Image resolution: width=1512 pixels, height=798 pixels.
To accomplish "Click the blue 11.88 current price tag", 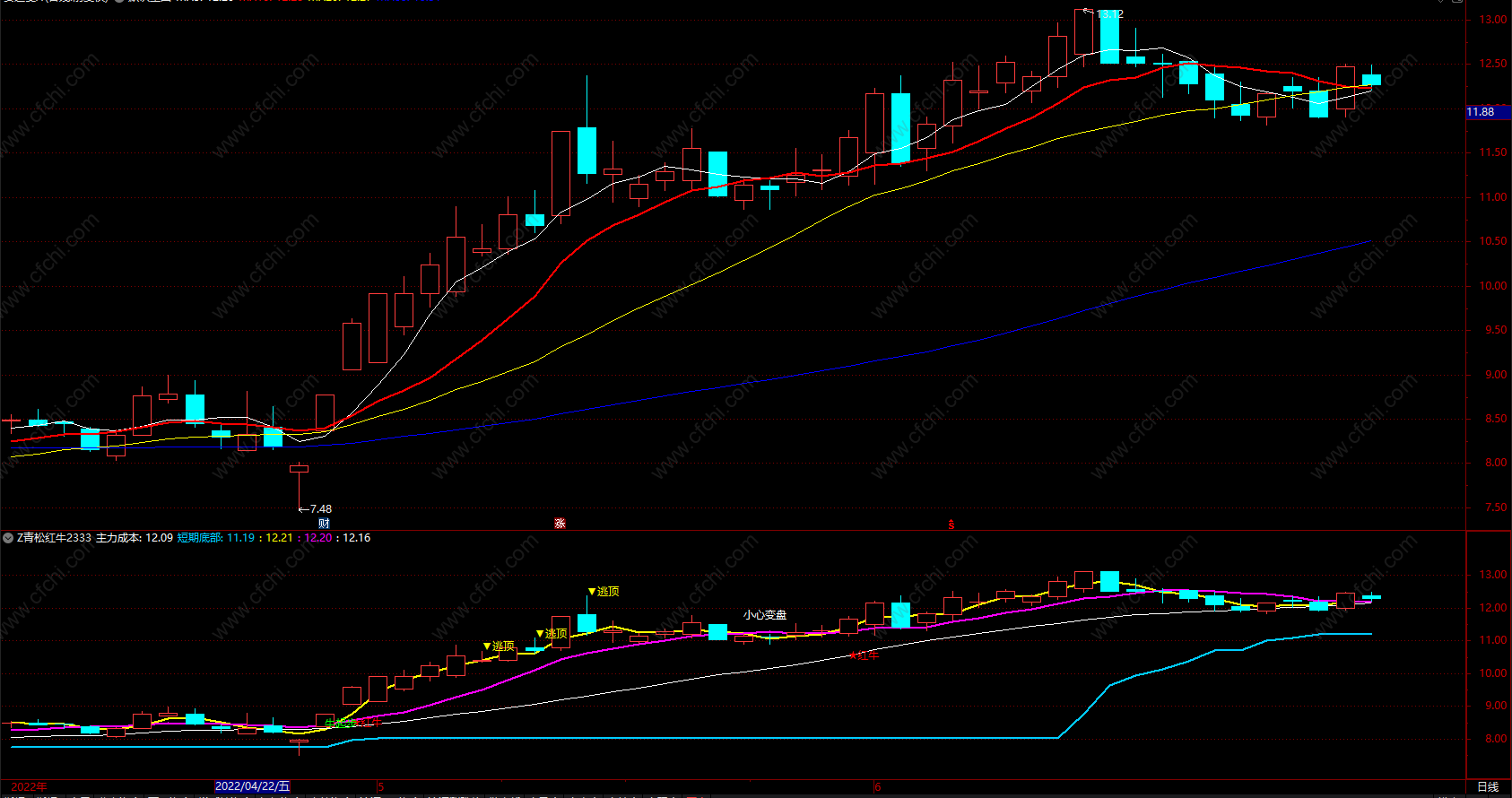I will pyautogui.click(x=1487, y=112).
